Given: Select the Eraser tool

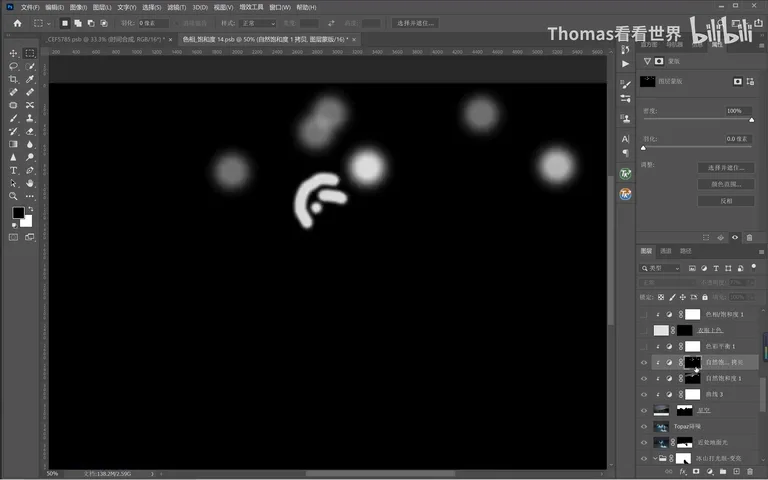Looking at the screenshot, I should coord(30,131).
